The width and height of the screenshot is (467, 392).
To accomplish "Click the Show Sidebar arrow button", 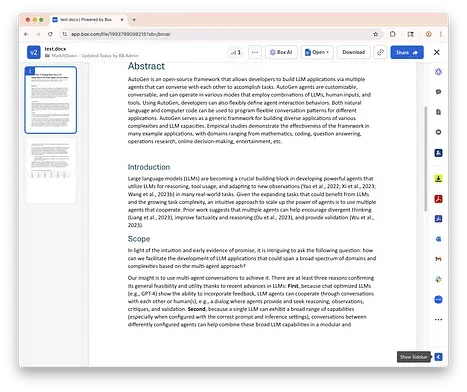I will click(x=438, y=357).
